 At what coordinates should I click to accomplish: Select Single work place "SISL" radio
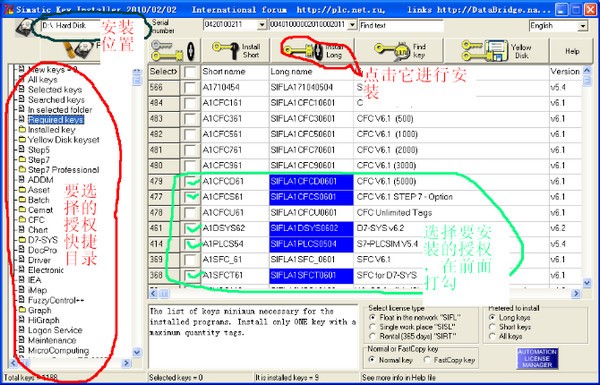tap(373, 327)
